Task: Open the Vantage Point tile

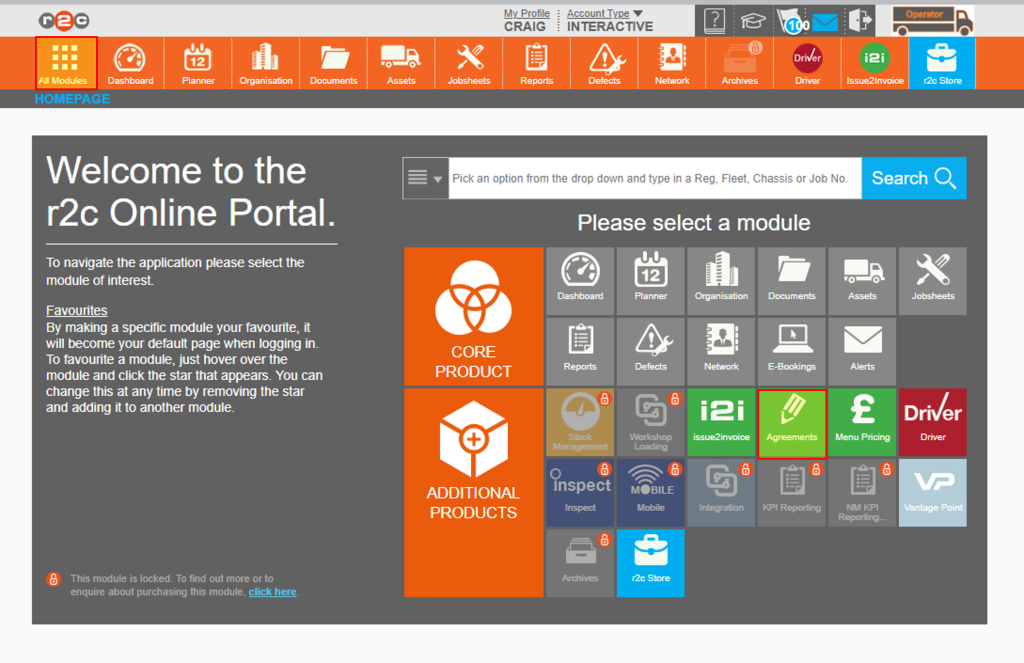Action: coord(933,493)
